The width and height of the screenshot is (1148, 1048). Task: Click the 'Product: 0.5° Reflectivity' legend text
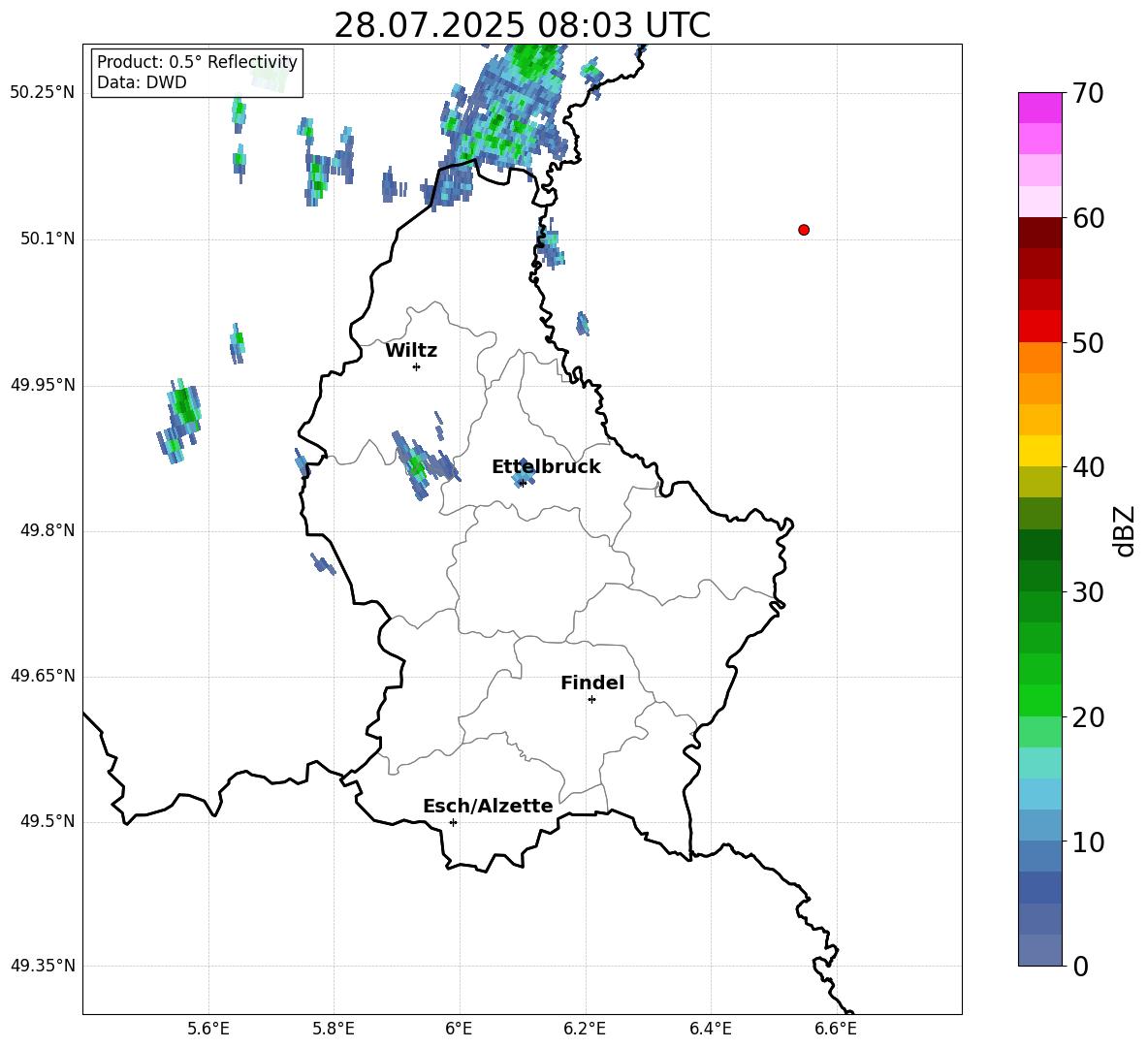[197, 62]
